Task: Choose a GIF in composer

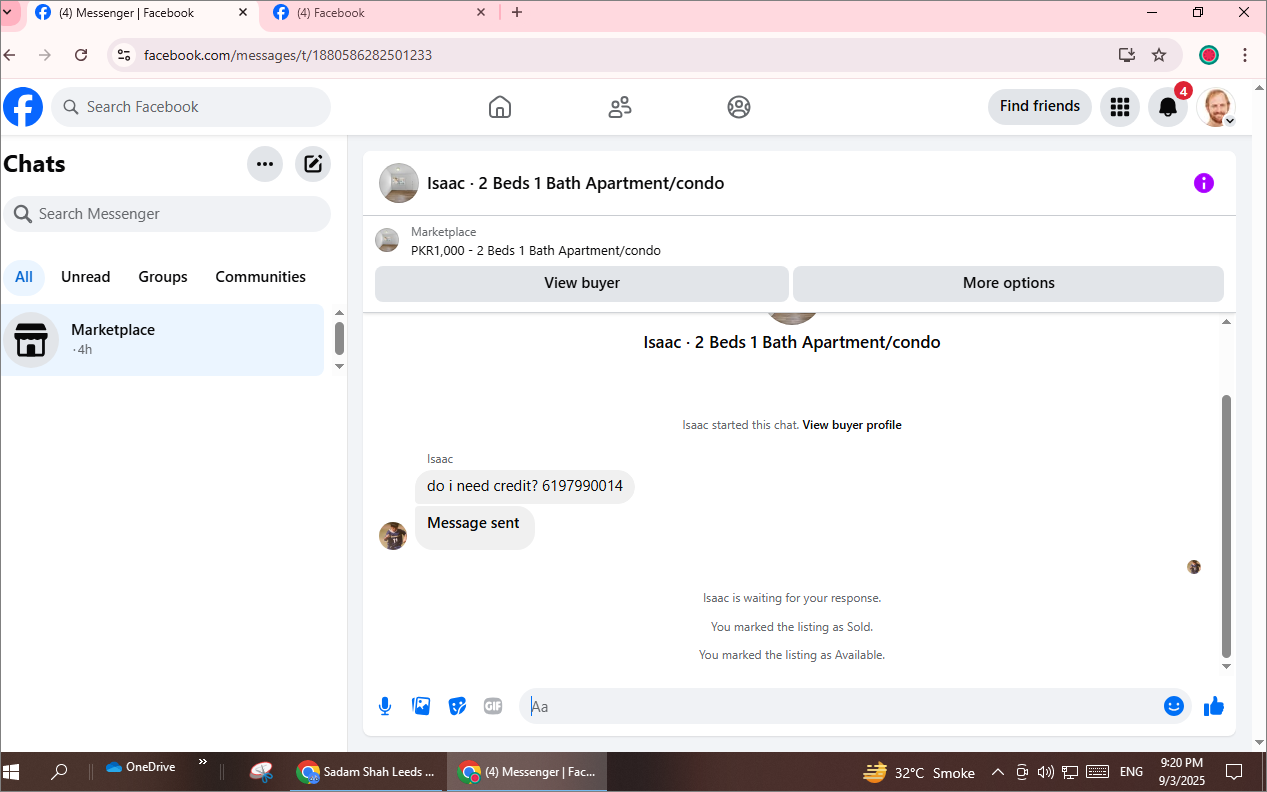Action: 493,706
